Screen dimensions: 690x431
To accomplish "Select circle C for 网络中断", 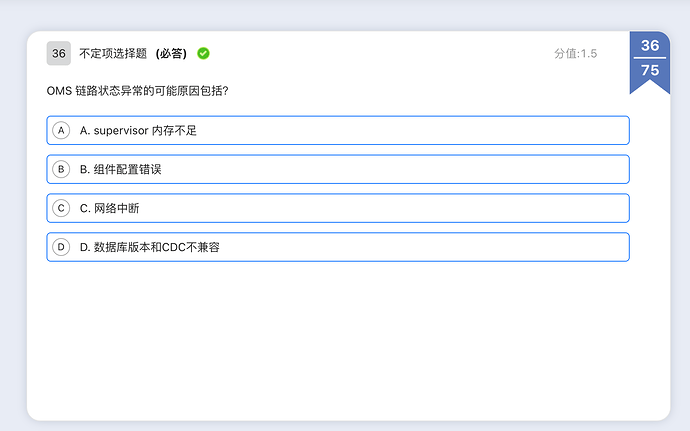I will tap(61, 208).
